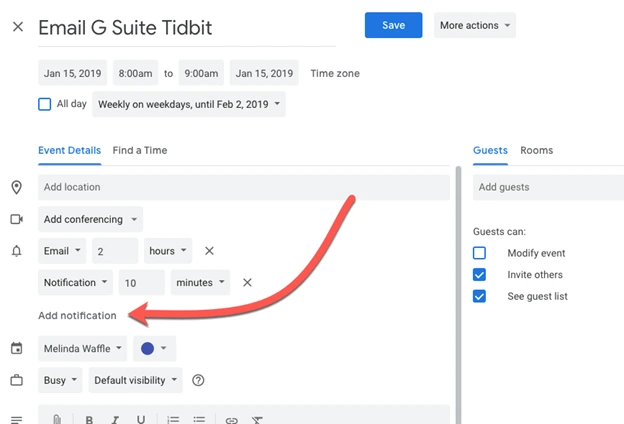
Task: Open the Notification type dropdown
Action: click(76, 282)
